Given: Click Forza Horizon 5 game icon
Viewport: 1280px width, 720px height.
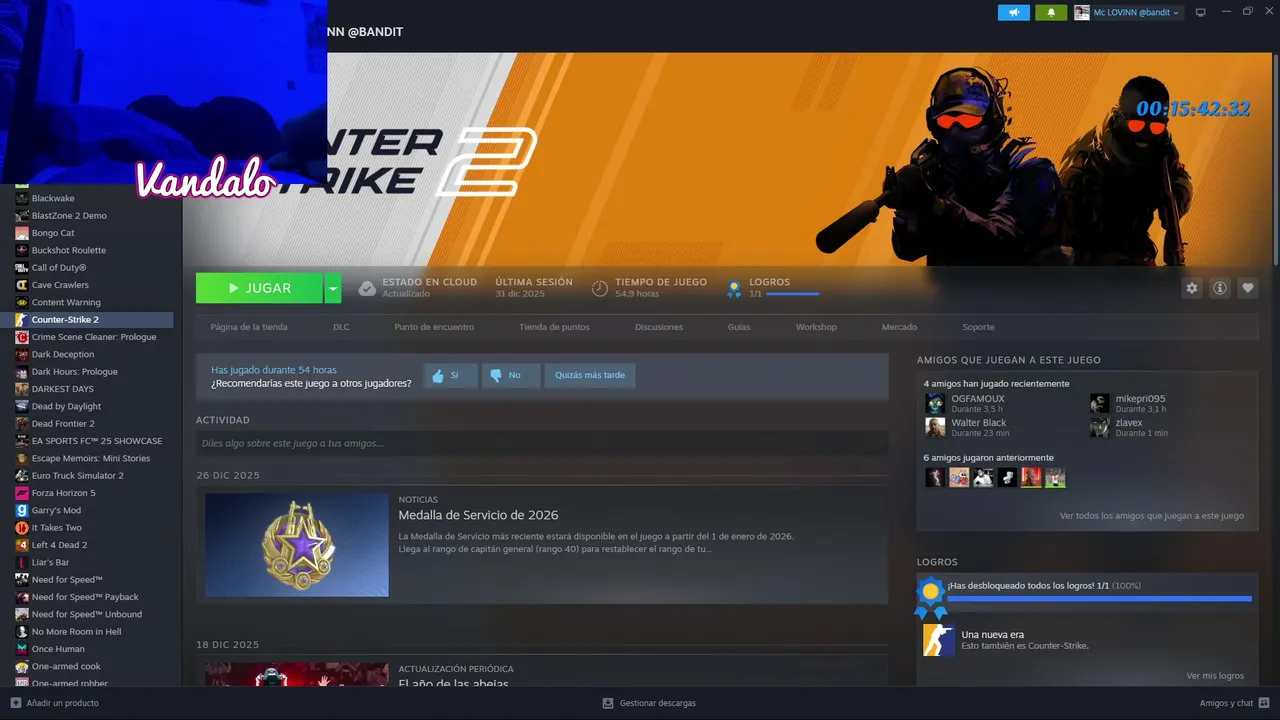Looking at the screenshot, I should coord(22,493).
